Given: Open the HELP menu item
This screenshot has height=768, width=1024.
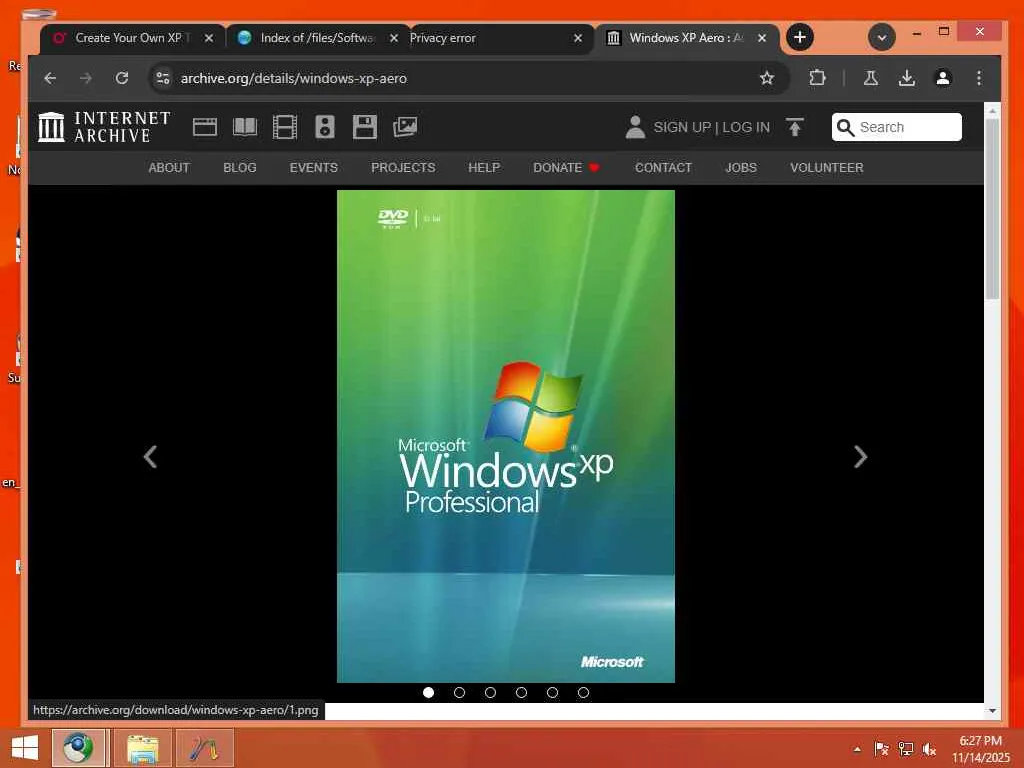Looking at the screenshot, I should pos(484,168).
